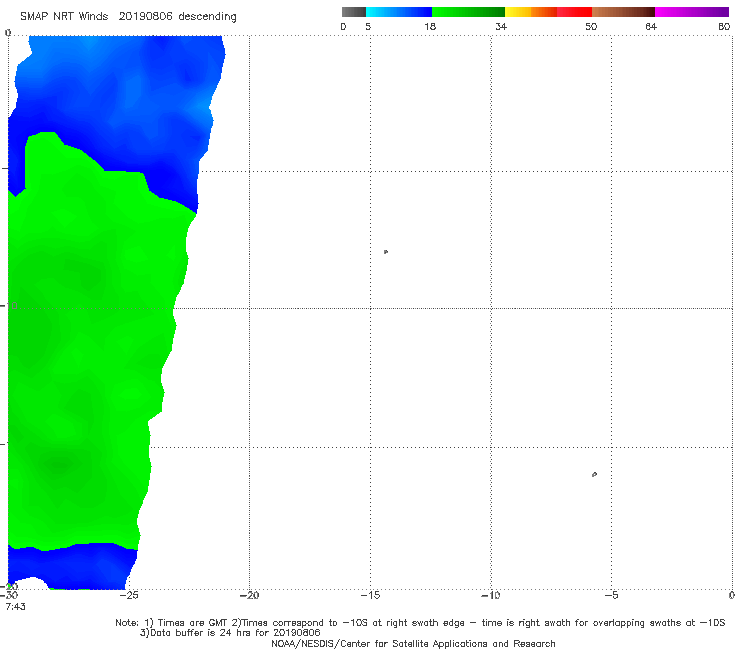Screen dimensions: 740x650
Task: Click the "Data buffer is 24 hrs" note line
Action: (230, 633)
